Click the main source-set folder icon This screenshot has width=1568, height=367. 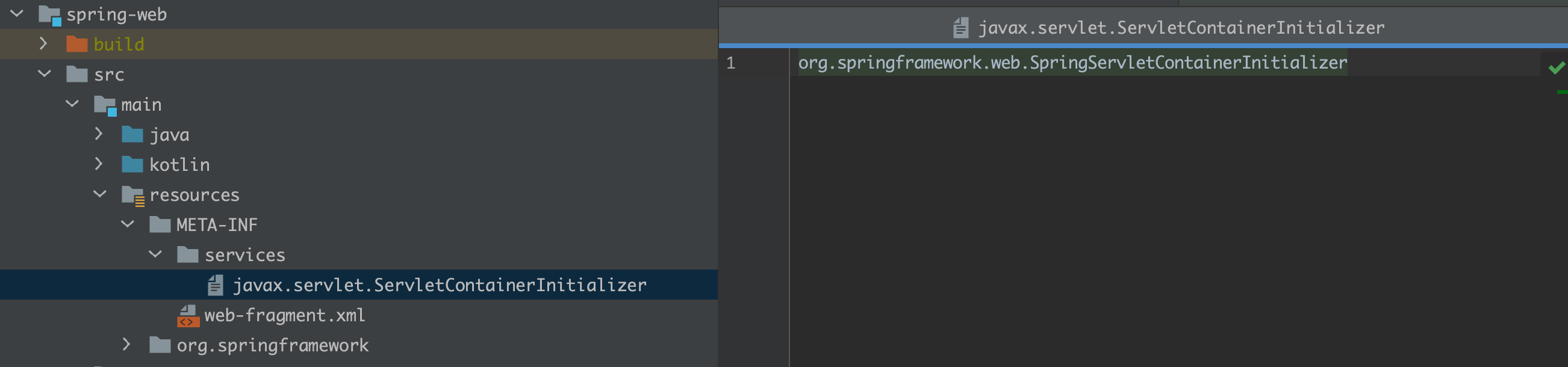(105, 105)
